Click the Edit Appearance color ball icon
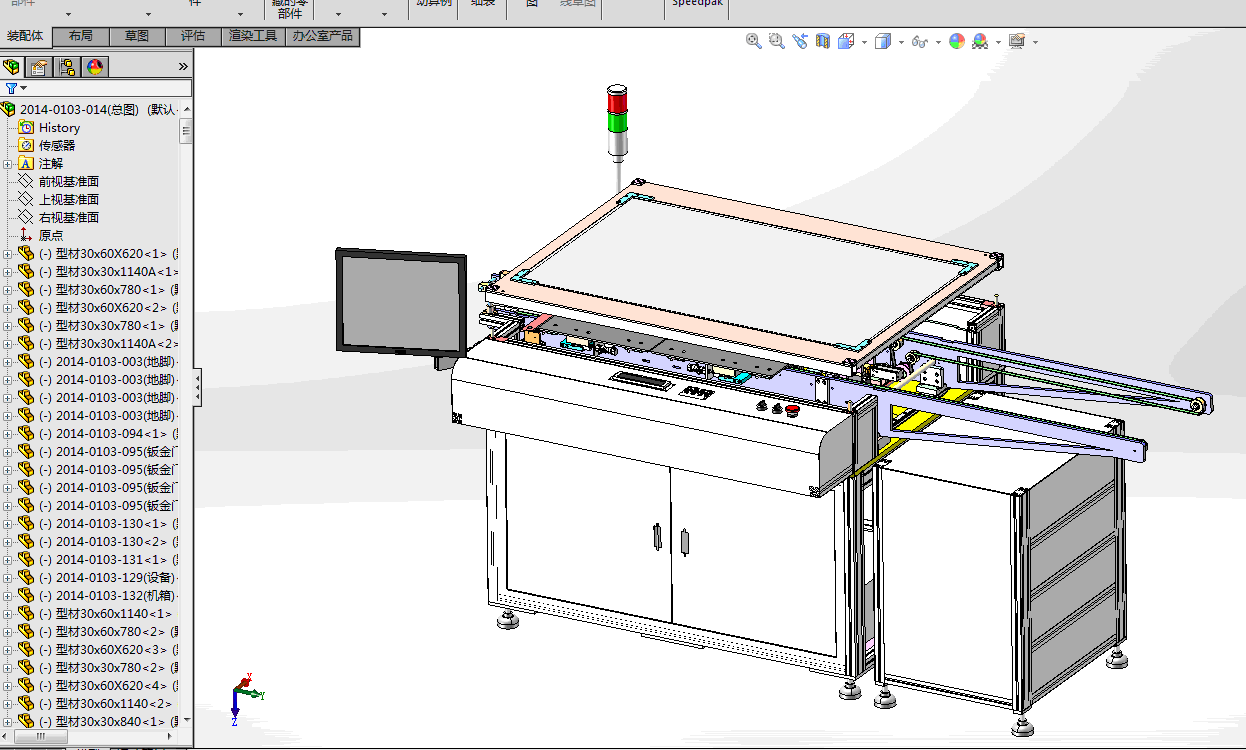The image size is (1246, 750). [957, 41]
